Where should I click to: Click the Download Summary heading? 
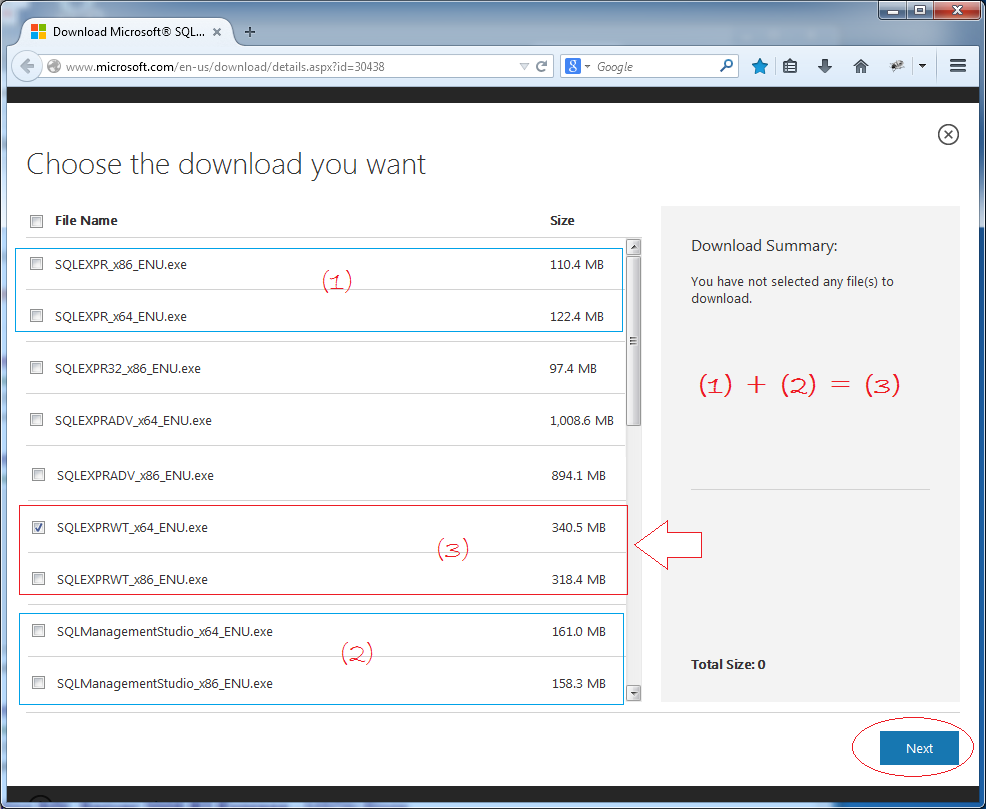pos(764,246)
